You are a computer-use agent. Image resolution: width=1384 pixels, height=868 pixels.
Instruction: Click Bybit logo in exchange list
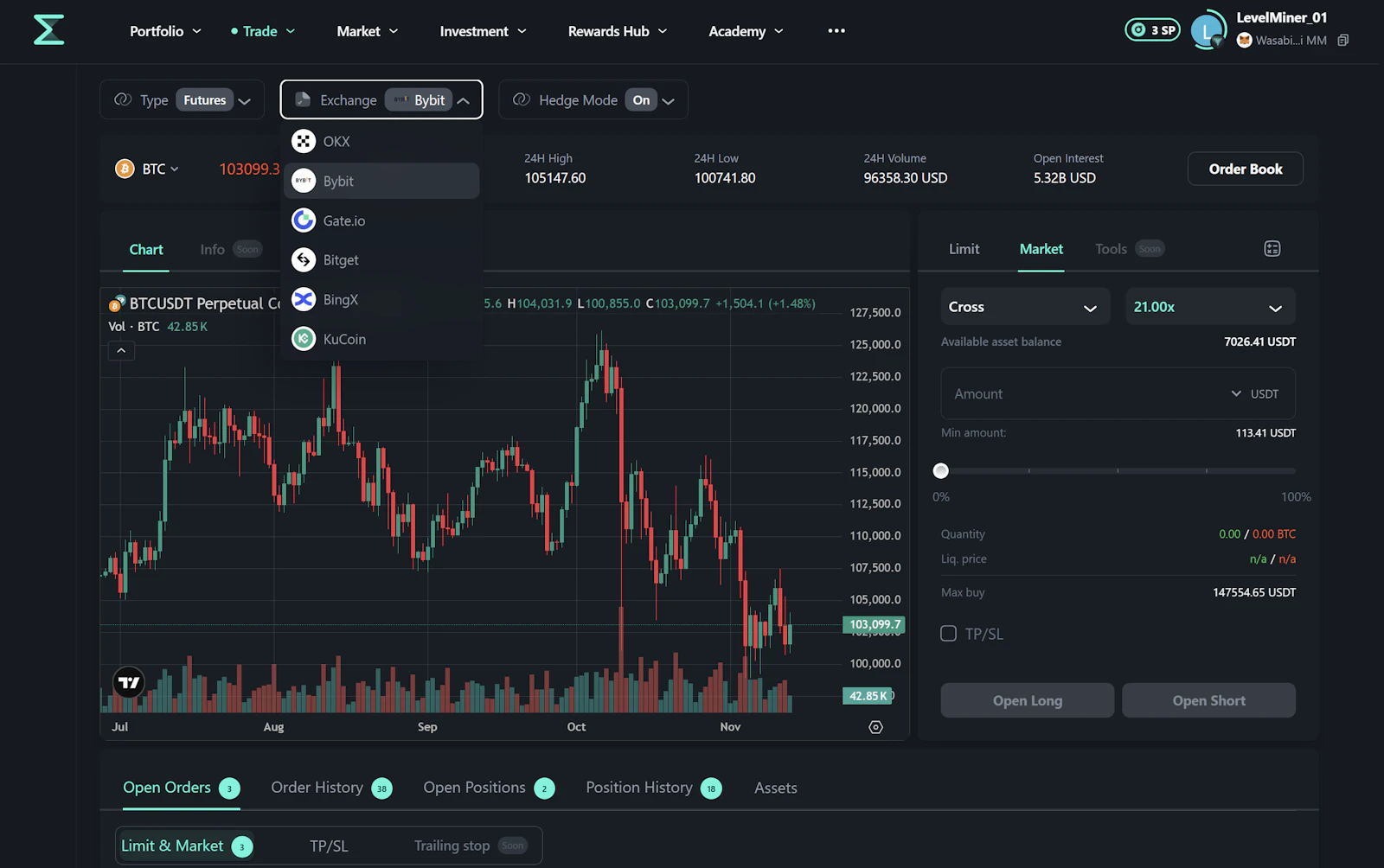(x=304, y=181)
